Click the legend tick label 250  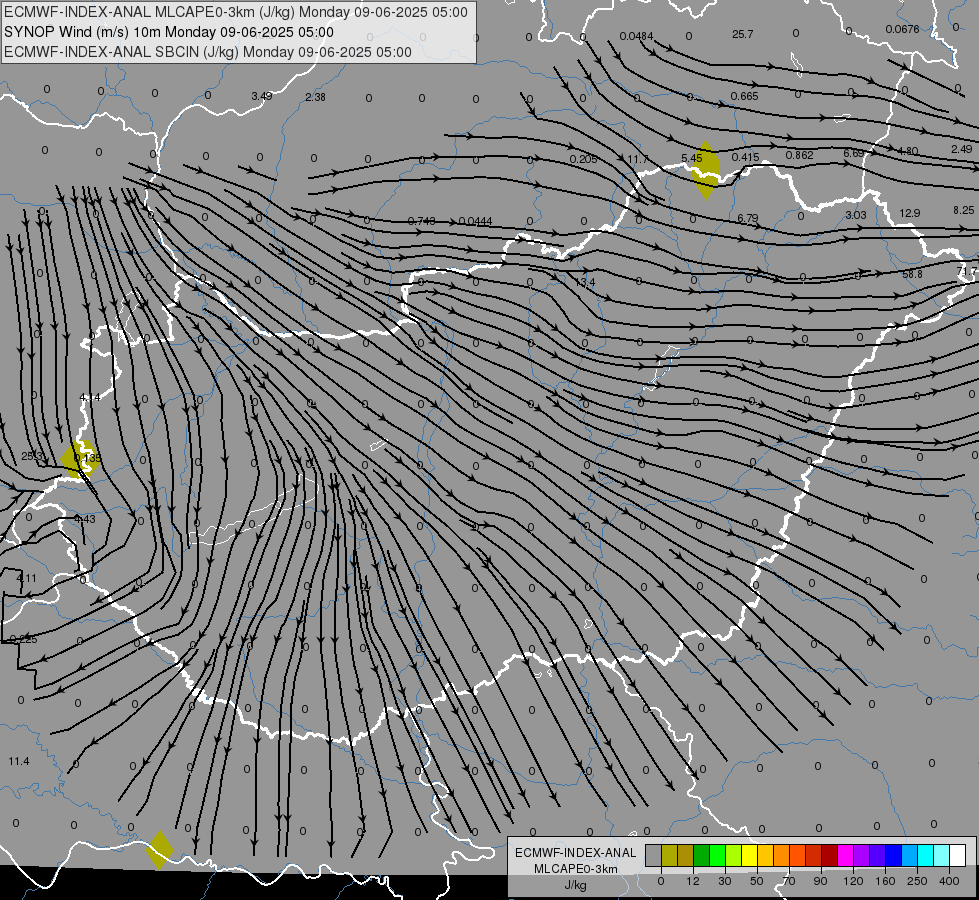[x=917, y=881]
